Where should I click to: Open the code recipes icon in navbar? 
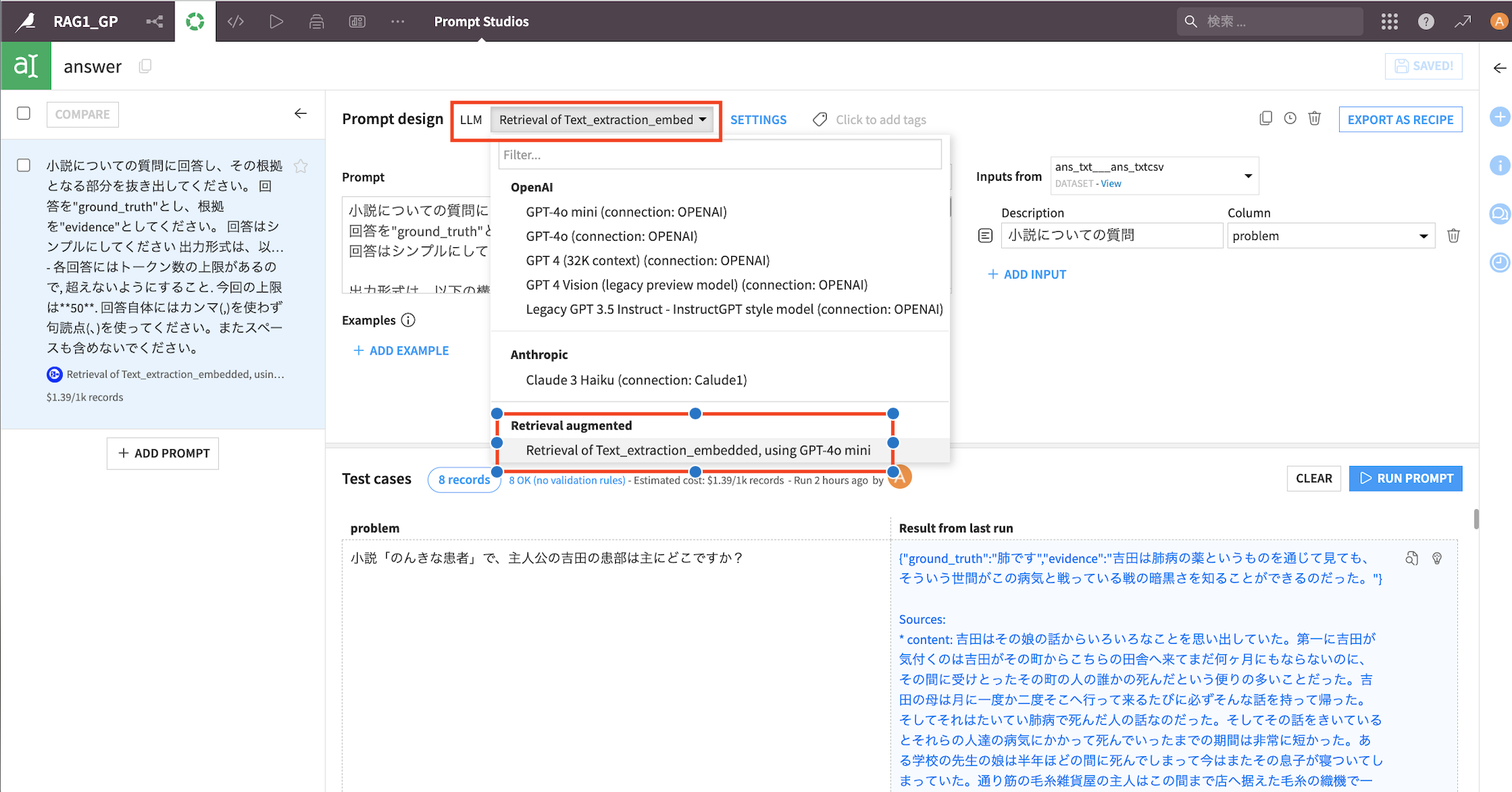(x=235, y=21)
